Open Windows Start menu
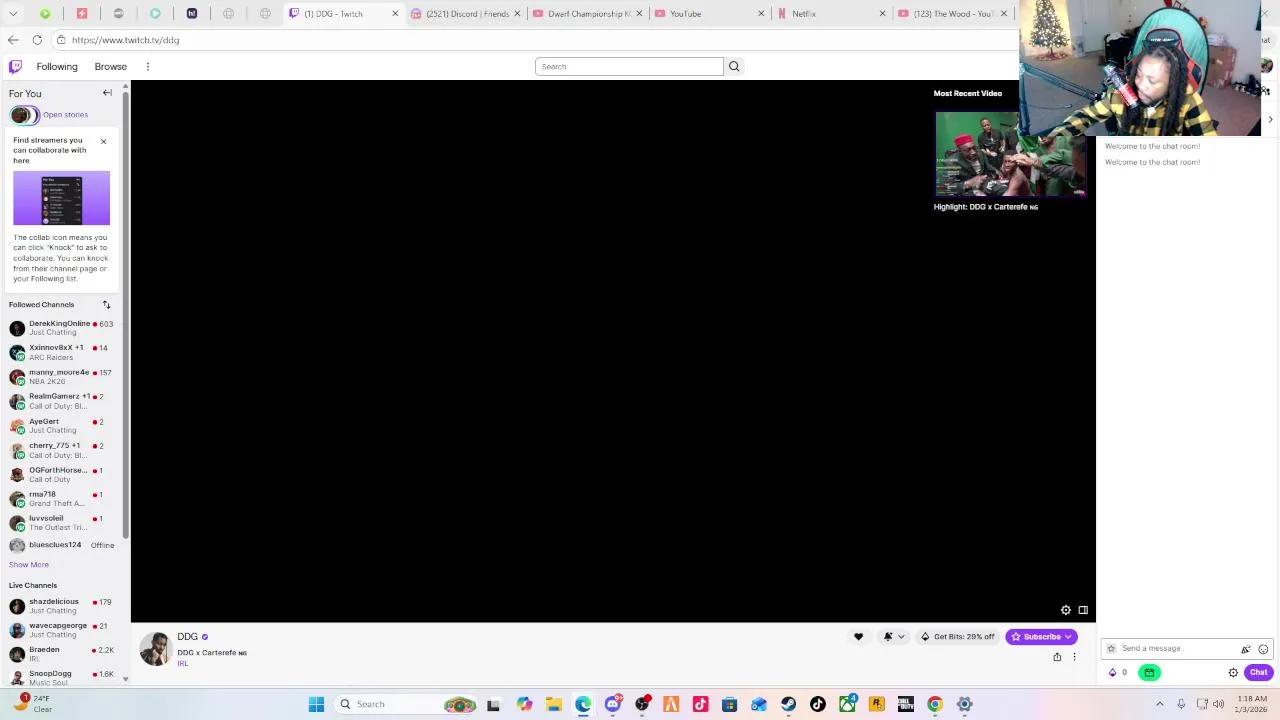Screen dimensions: 1280x720 (x=316, y=704)
